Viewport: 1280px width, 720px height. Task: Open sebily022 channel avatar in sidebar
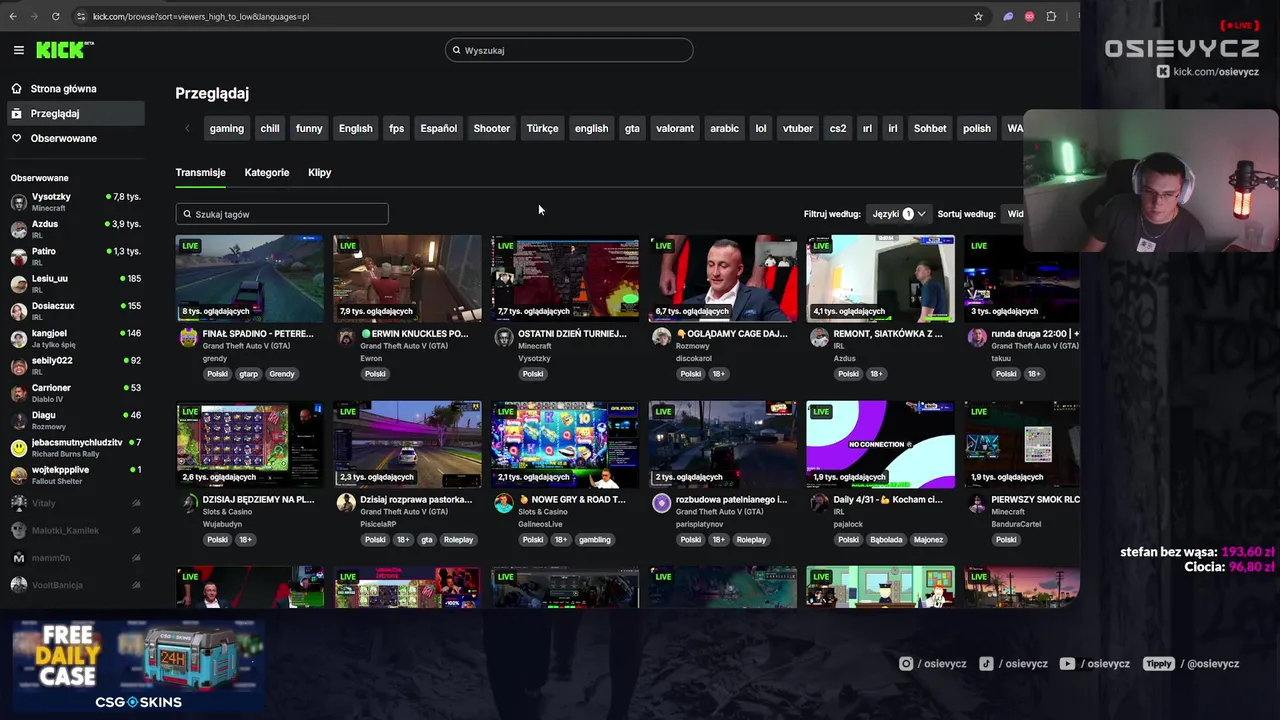pyautogui.click(x=18, y=365)
